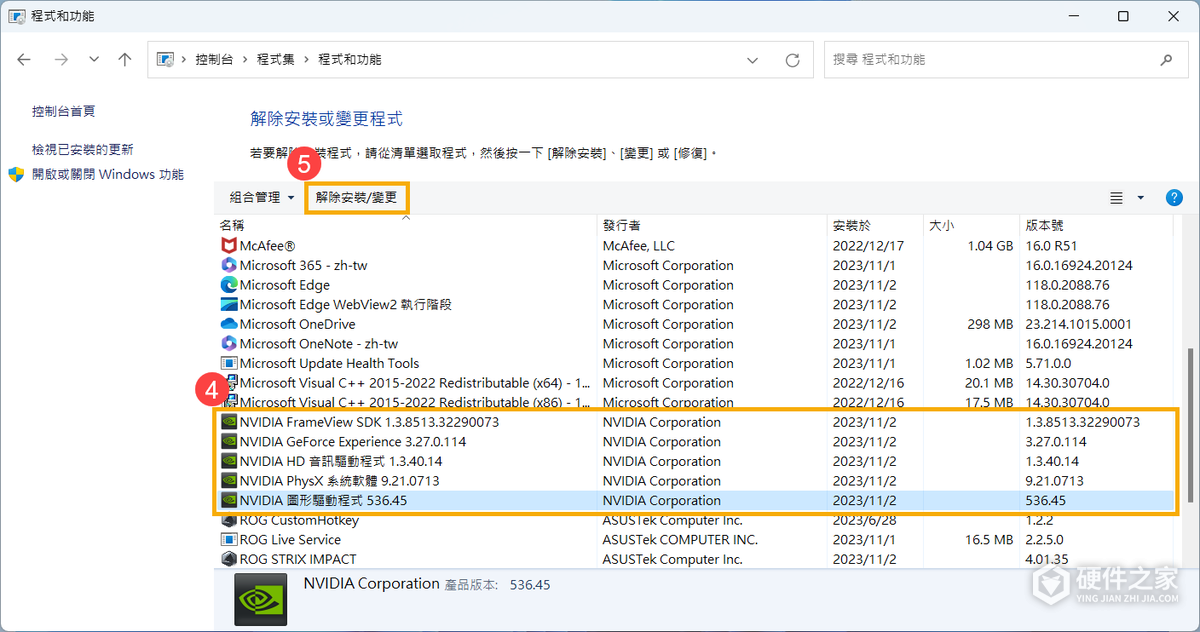This screenshot has width=1200, height=632.
Task: Select Visual C++ 2015-2022 Redistributable (x64) row
Action: click(x=695, y=383)
